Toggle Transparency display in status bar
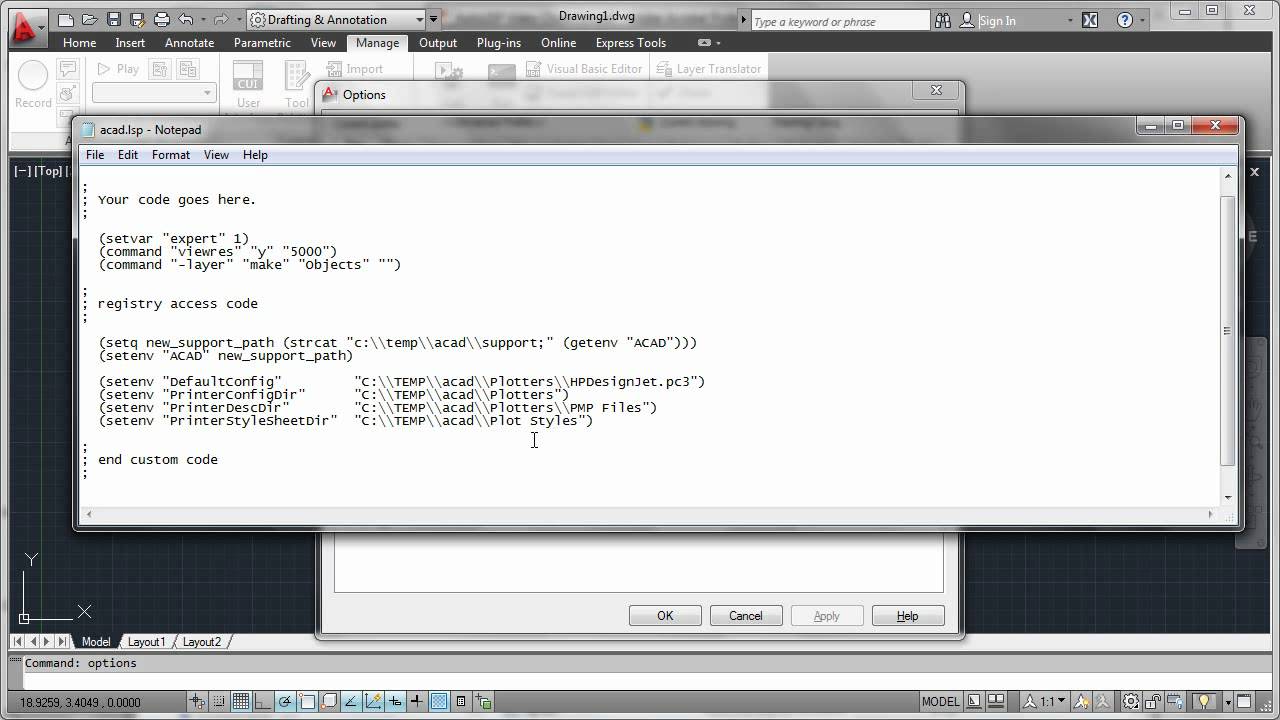The height and width of the screenshot is (720, 1280). tap(439, 702)
